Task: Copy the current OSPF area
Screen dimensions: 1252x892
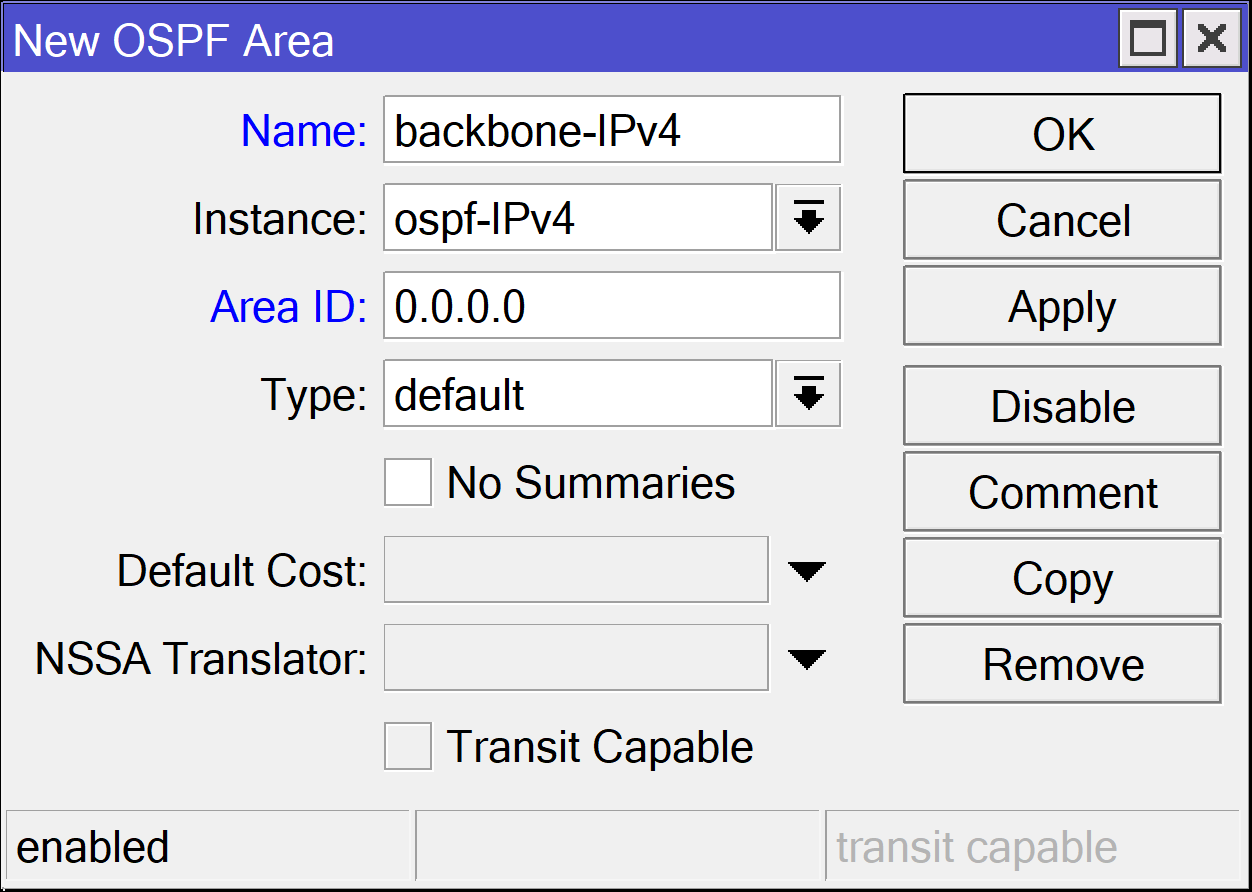Action: [x=1061, y=577]
